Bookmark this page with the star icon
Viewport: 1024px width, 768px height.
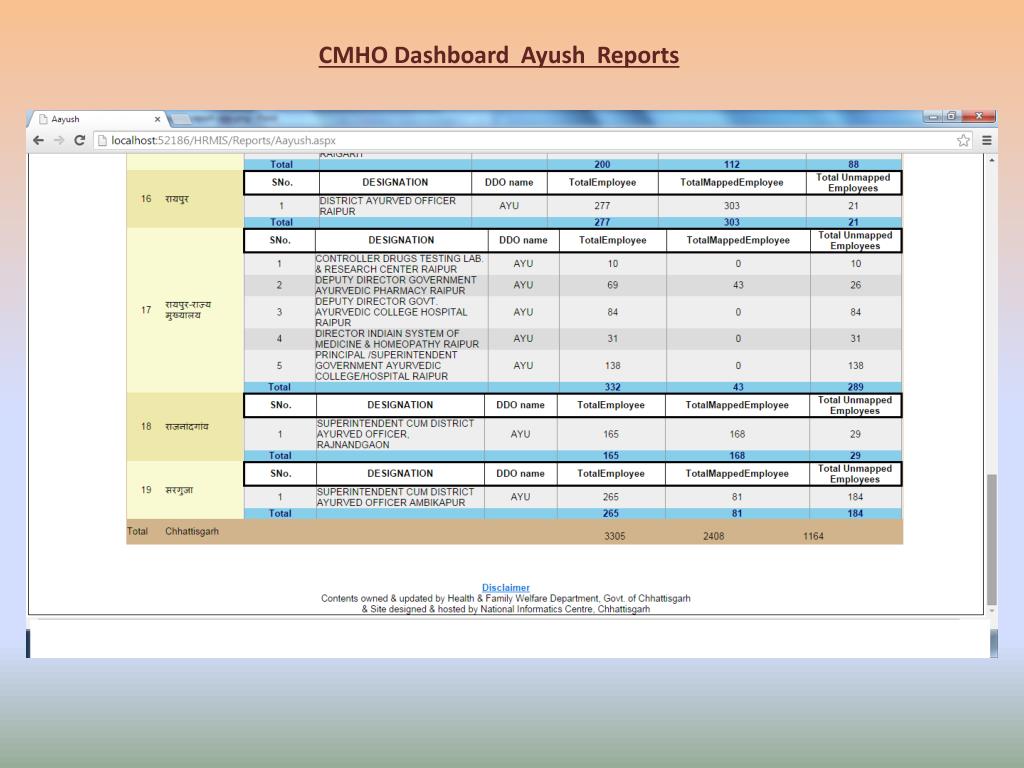(963, 140)
